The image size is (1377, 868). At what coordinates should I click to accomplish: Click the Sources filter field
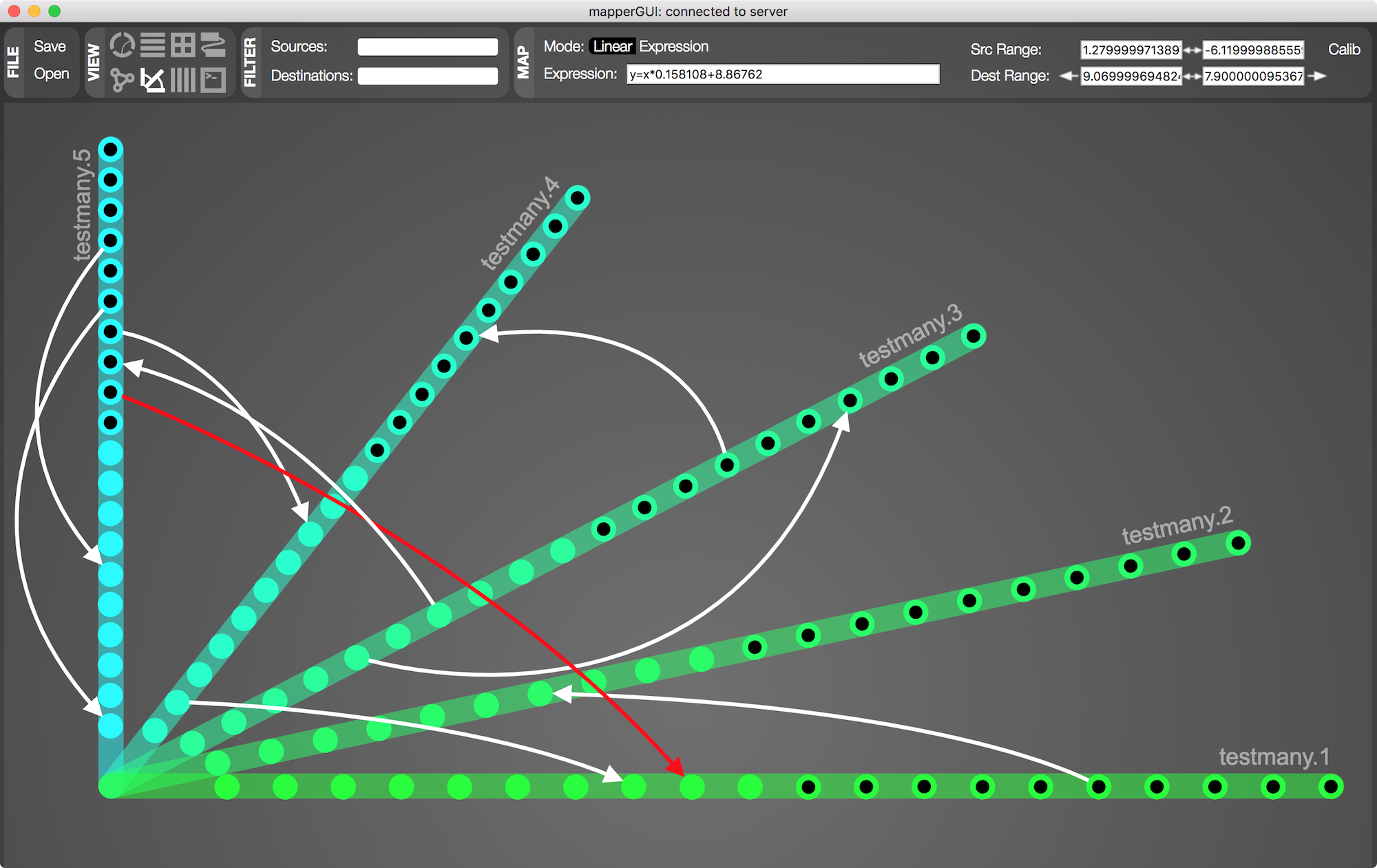(x=428, y=47)
